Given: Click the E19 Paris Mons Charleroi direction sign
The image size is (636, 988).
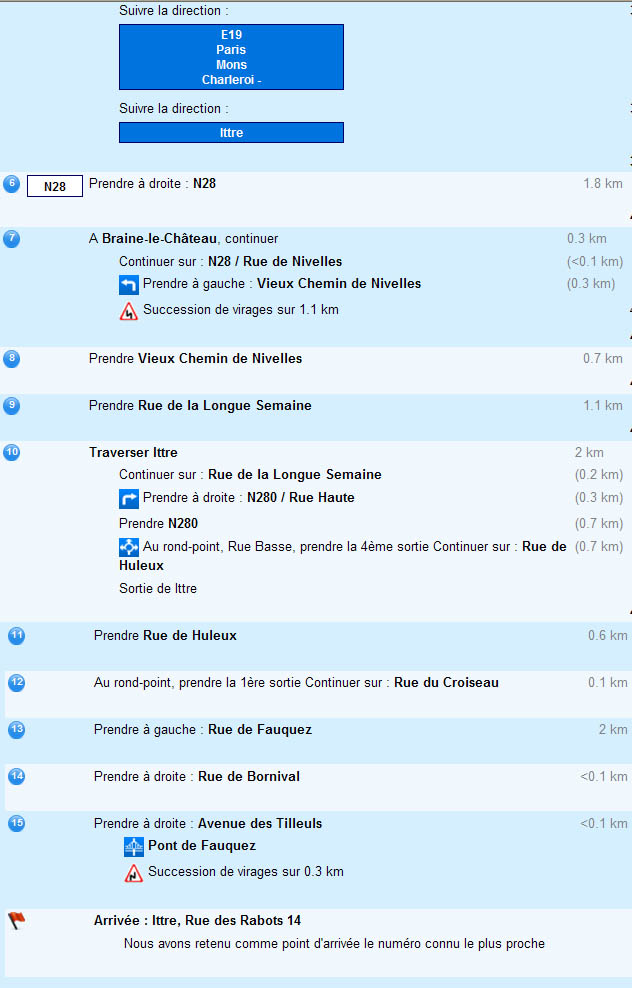Looking at the screenshot, I should tap(231, 57).
